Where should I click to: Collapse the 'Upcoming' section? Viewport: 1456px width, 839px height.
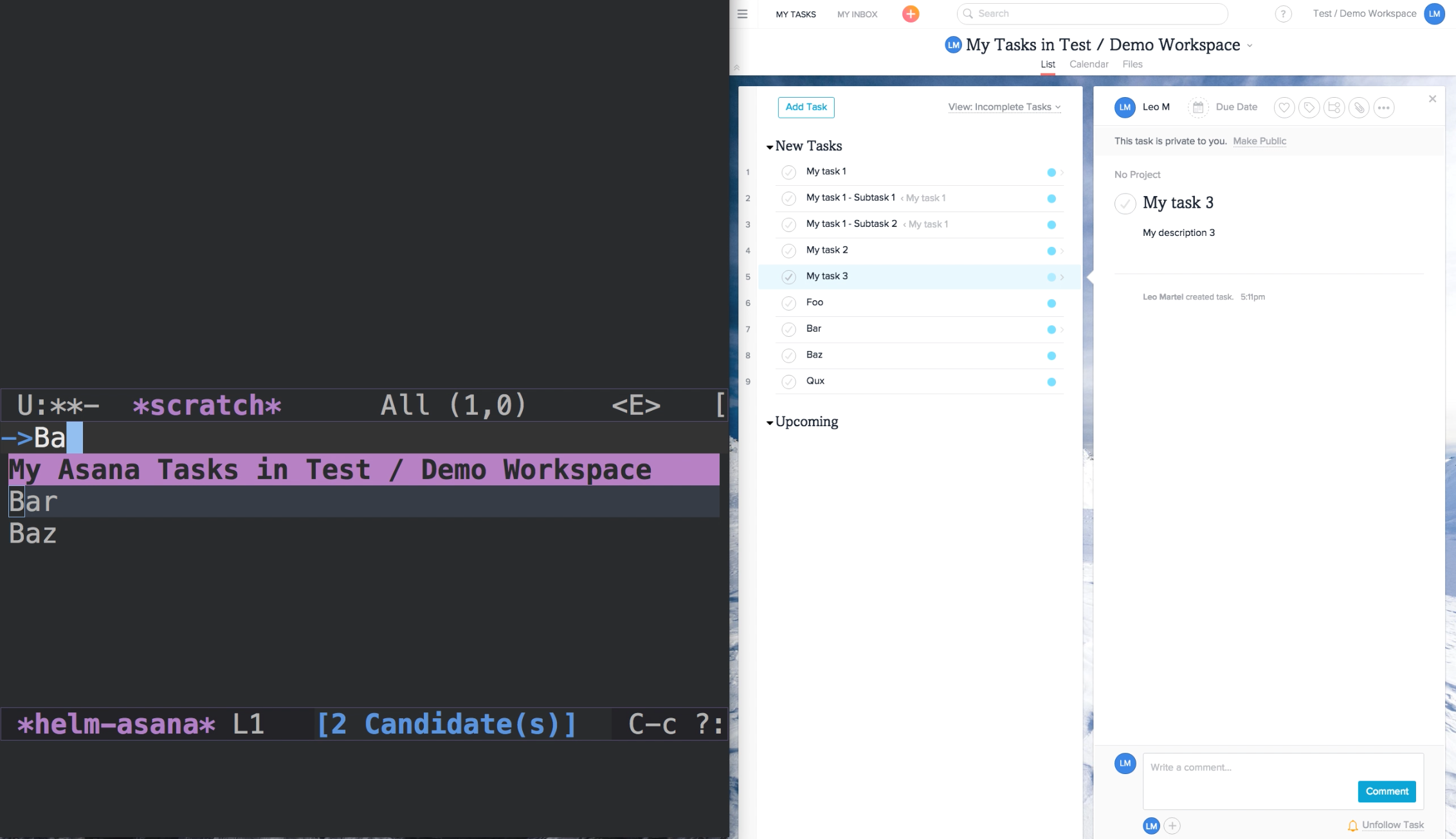(x=770, y=423)
